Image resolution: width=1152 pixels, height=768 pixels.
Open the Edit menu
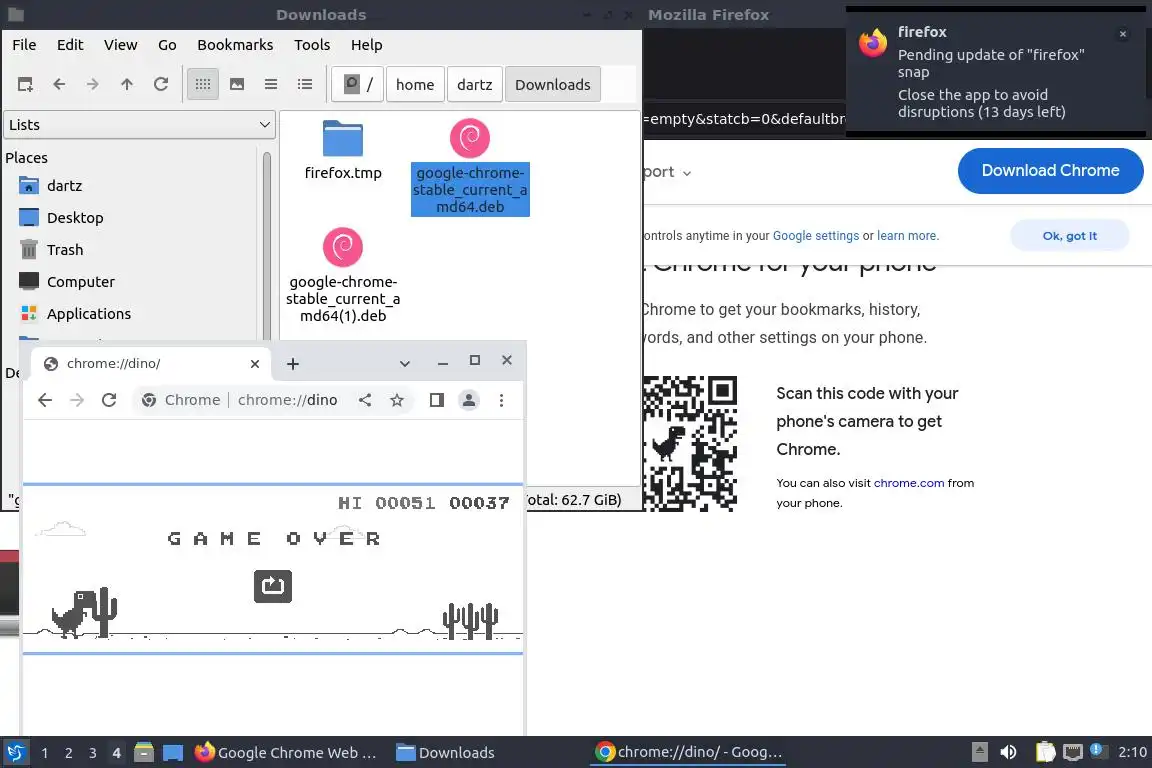coord(70,45)
